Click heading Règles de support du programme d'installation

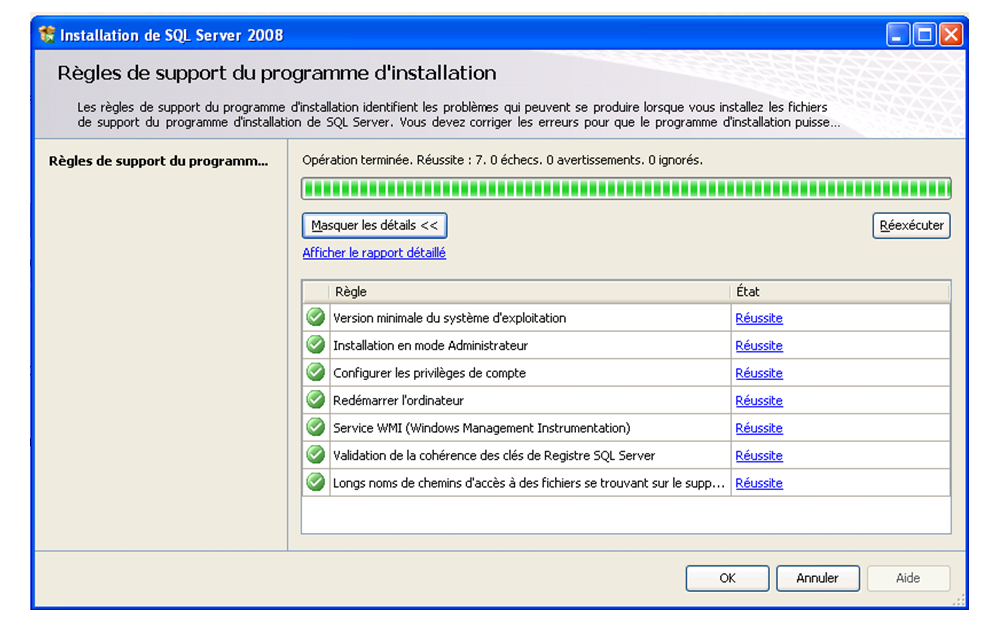click(276, 73)
